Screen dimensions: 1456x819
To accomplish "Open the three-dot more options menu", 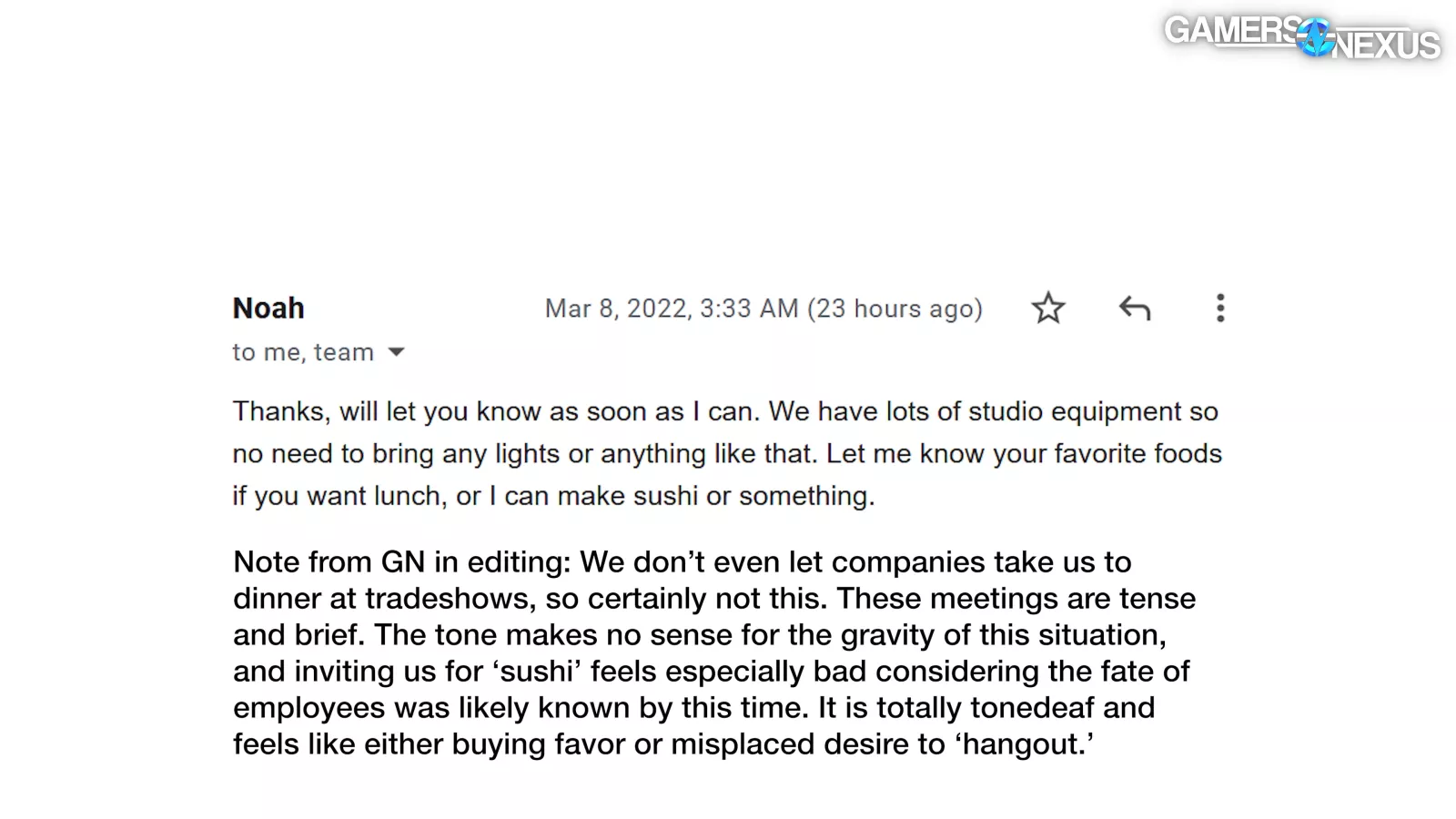I will 1220,308.
